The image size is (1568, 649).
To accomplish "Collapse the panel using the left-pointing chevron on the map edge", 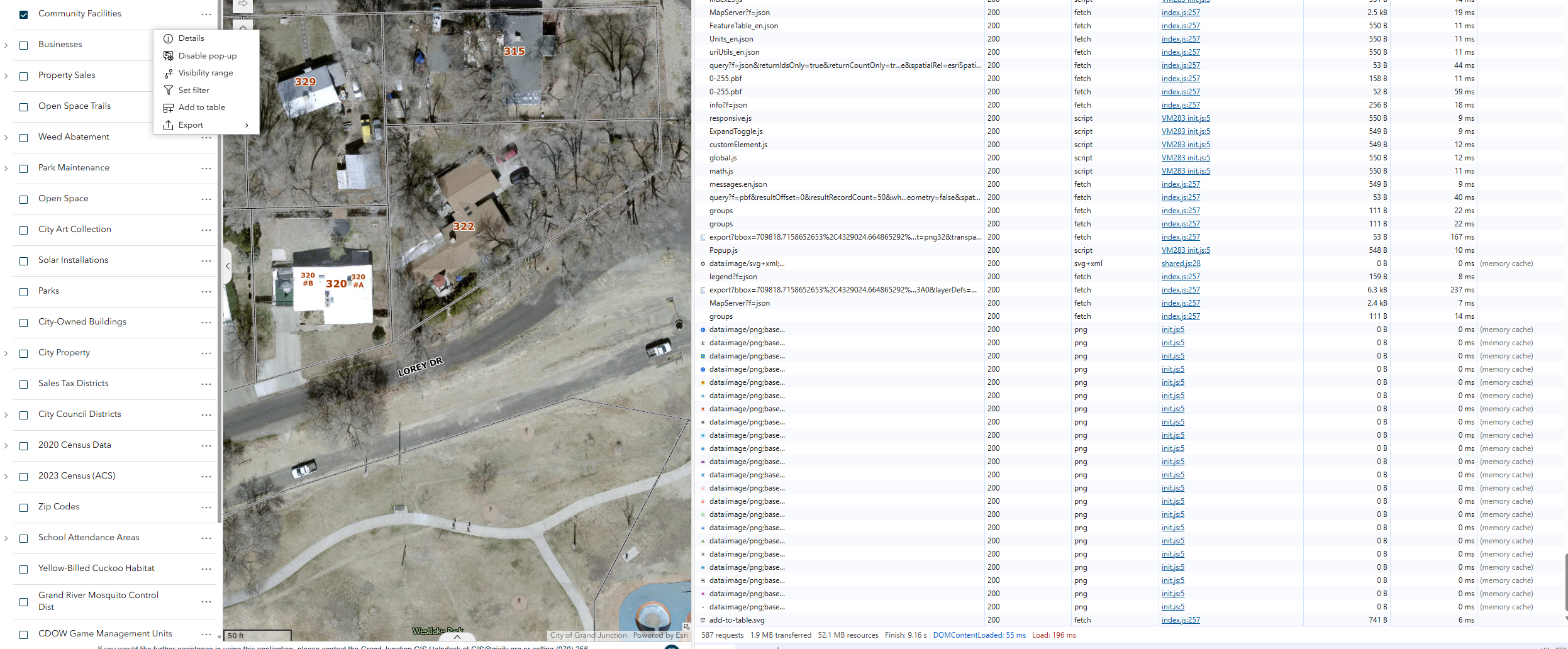I will tap(228, 265).
